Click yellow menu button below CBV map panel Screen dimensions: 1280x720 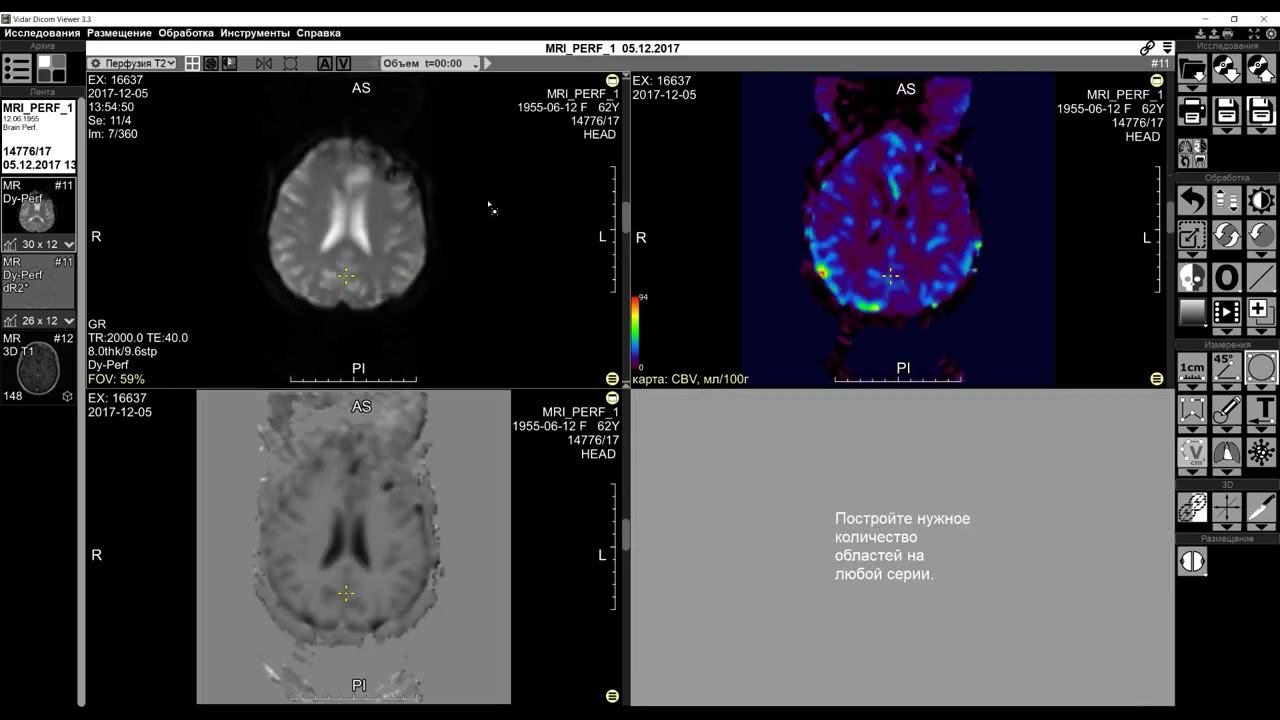click(1157, 379)
